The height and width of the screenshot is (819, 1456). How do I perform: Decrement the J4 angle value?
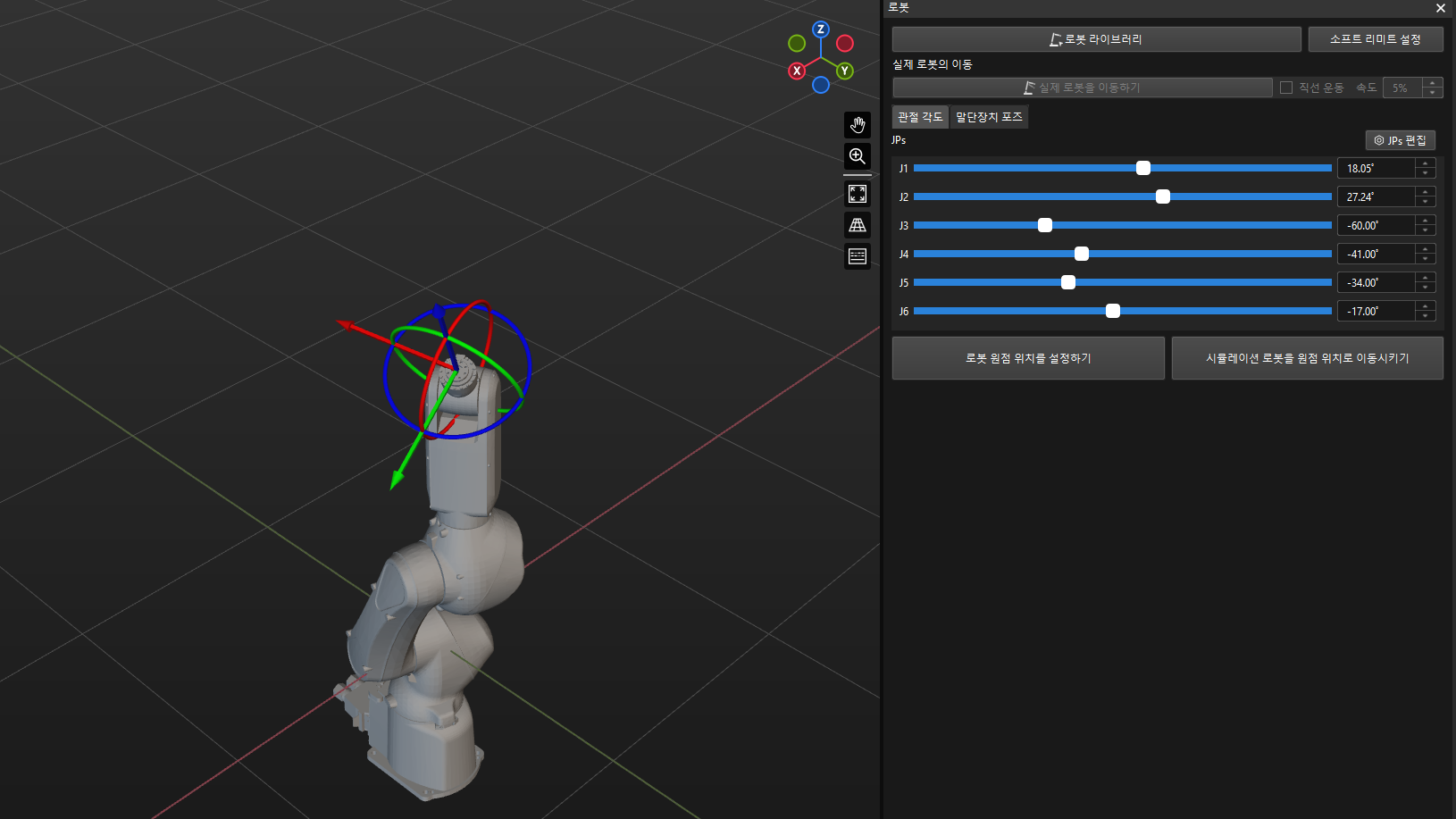(1426, 259)
